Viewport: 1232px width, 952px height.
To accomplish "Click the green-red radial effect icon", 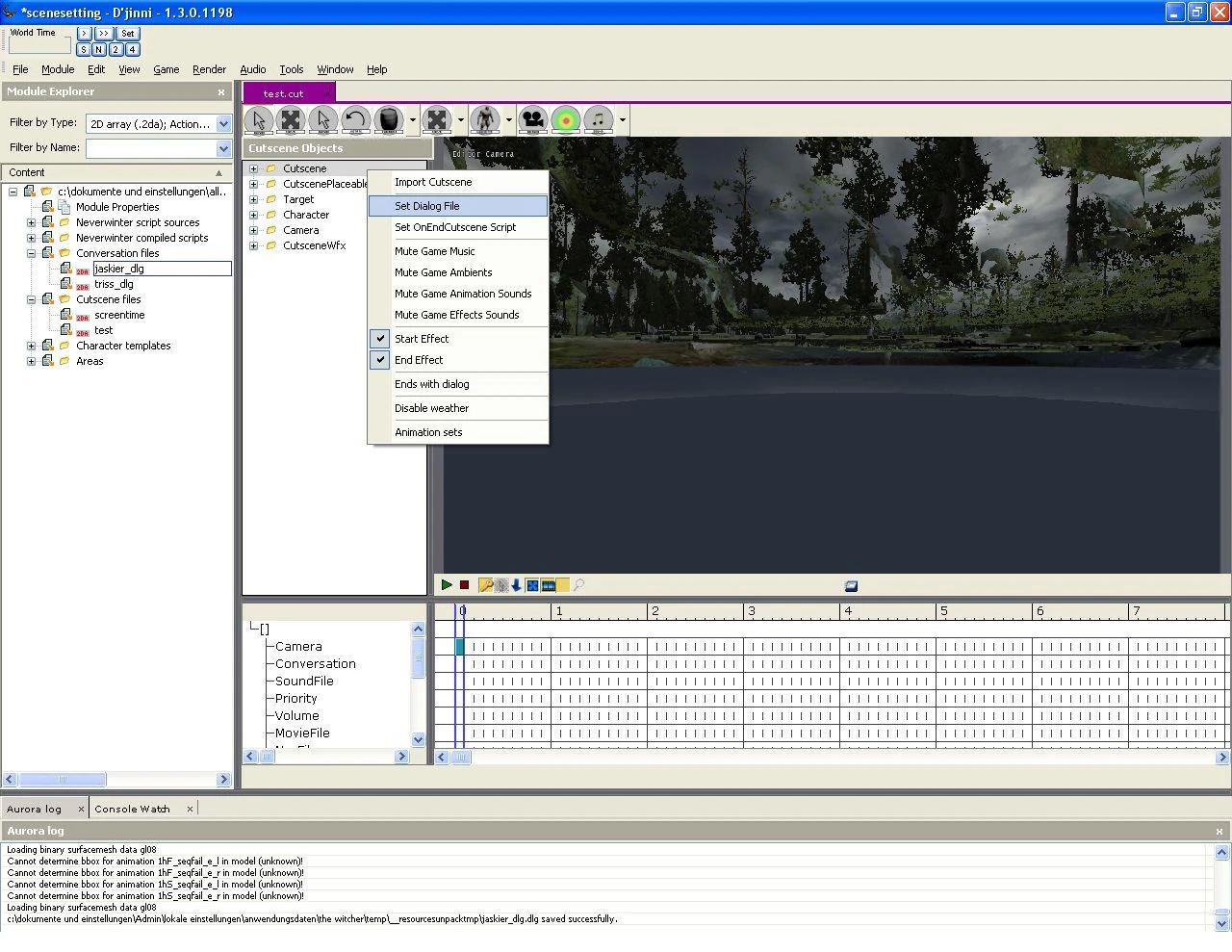I will point(566,120).
